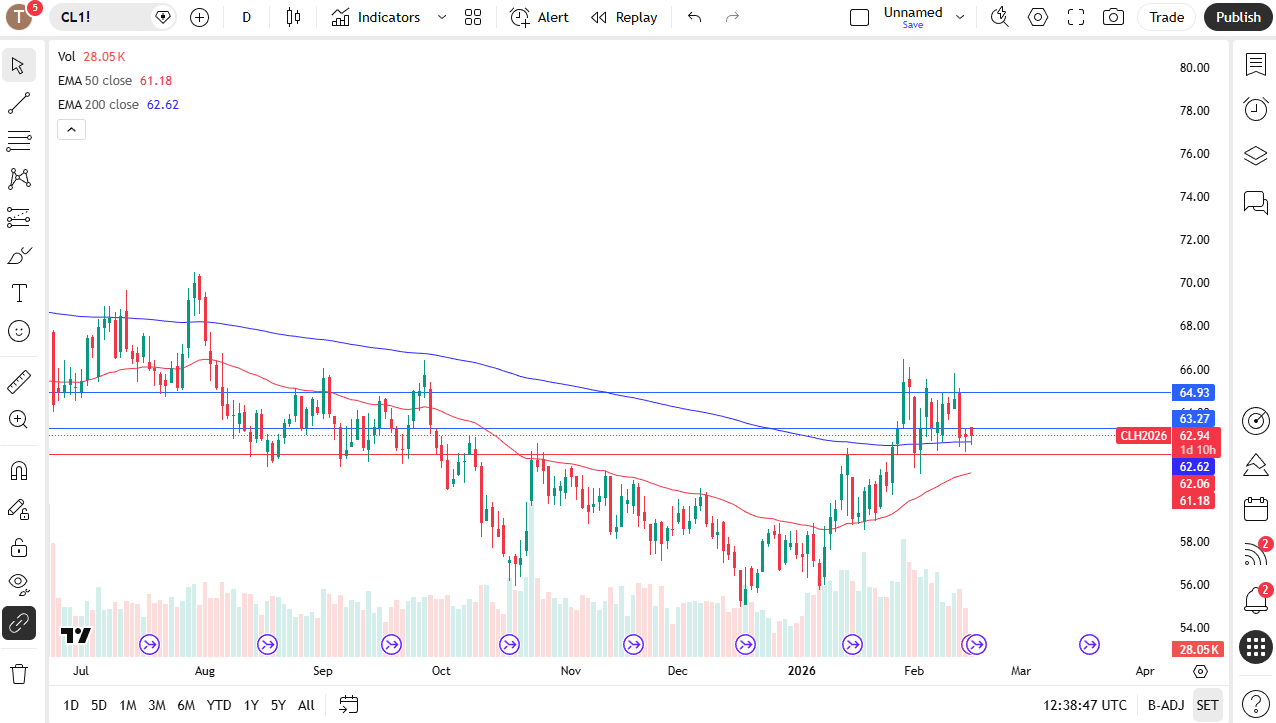Expand the manage layouts dropdown arrow

pos(960,17)
